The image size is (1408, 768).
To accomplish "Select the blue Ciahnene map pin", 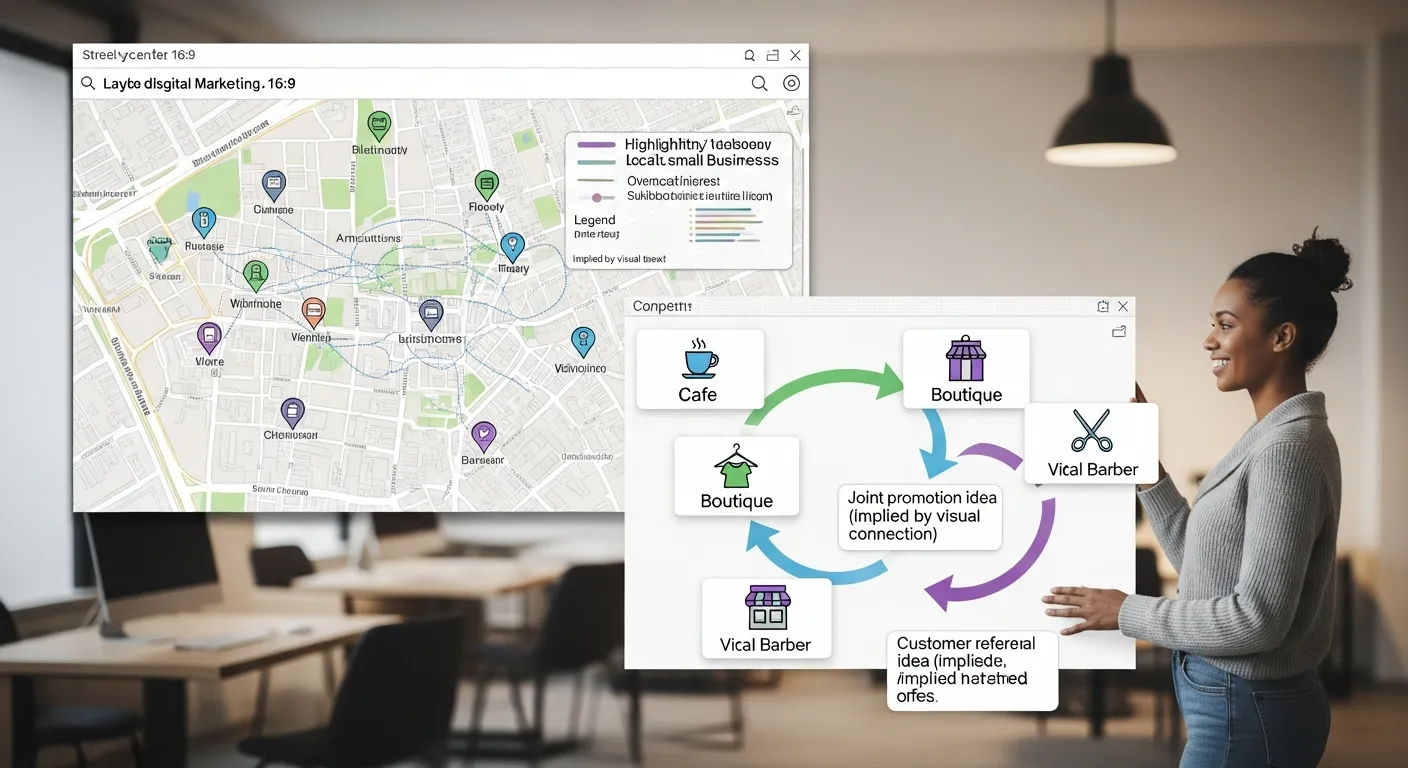I will (x=273, y=184).
